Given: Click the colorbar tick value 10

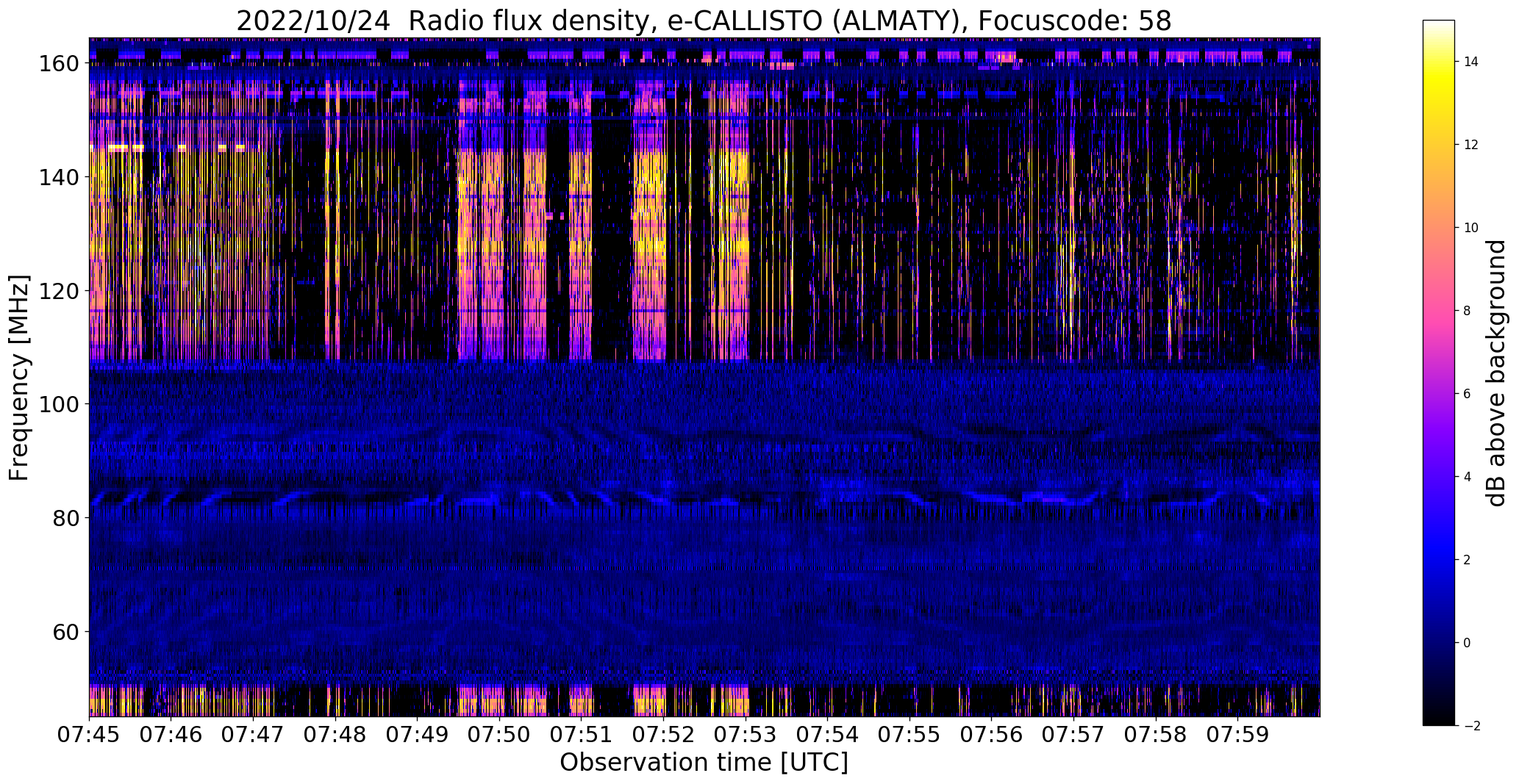Looking at the screenshot, I should 1471,228.
